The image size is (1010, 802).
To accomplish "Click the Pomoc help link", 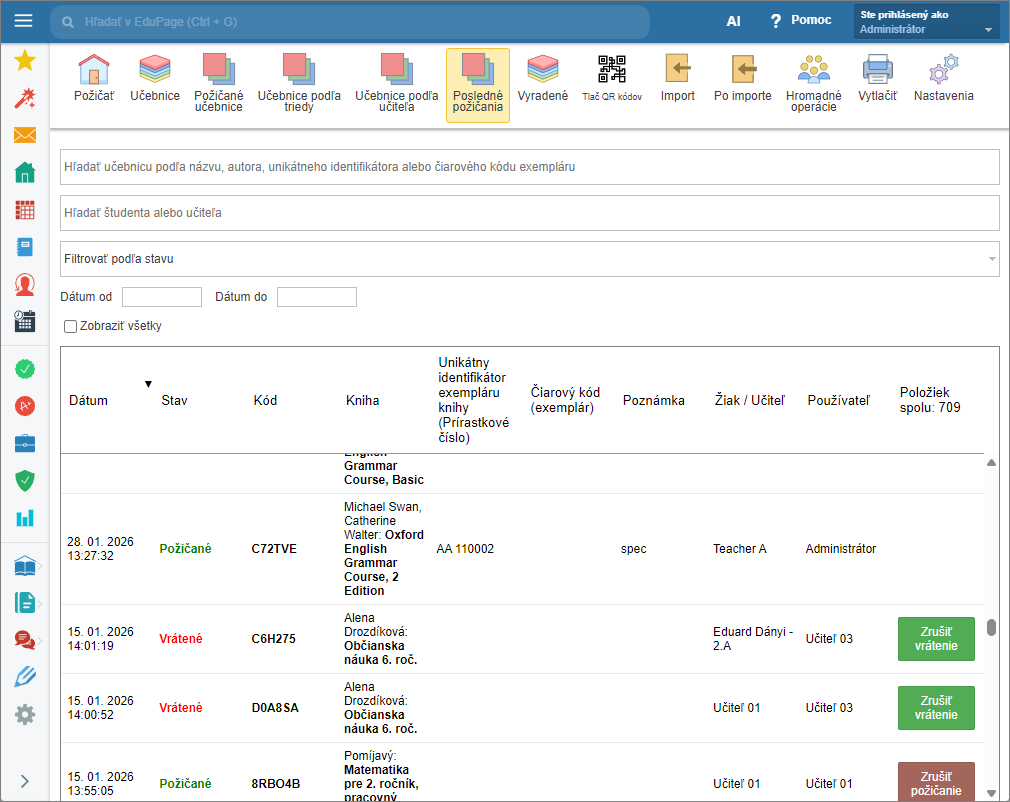I will click(x=800, y=21).
